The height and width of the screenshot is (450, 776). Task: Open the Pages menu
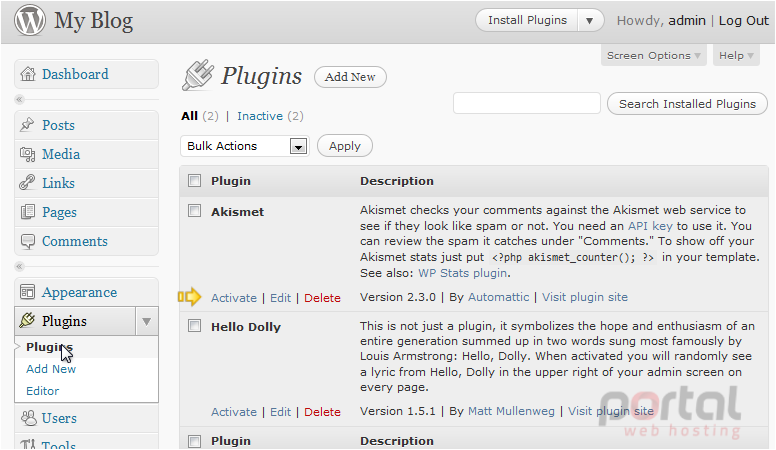59,212
